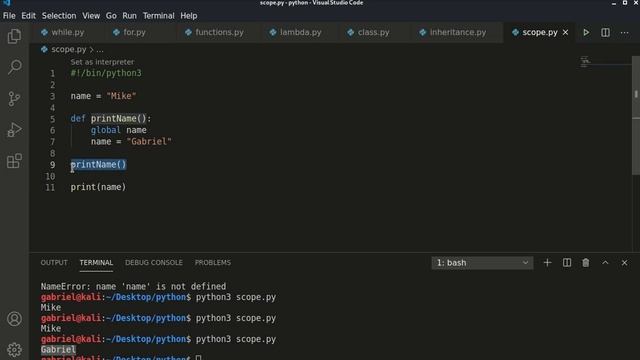
Task: Open the Run and Debug view
Action: pos(14,130)
